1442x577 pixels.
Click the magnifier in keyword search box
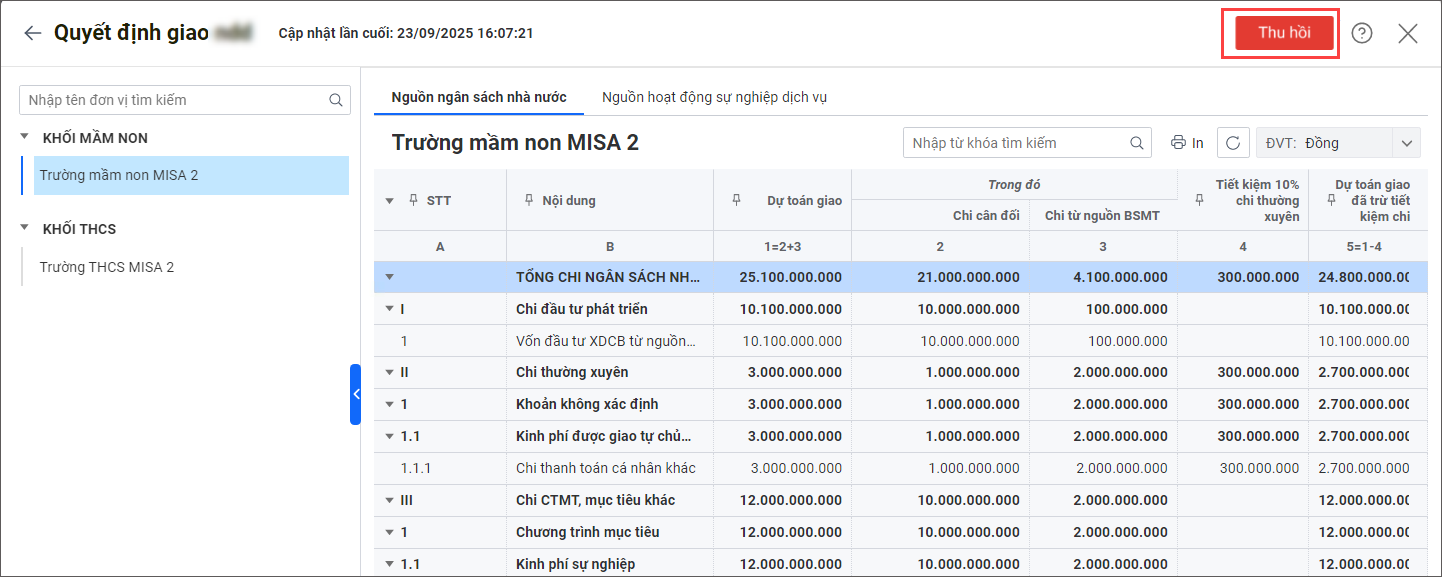1137,143
